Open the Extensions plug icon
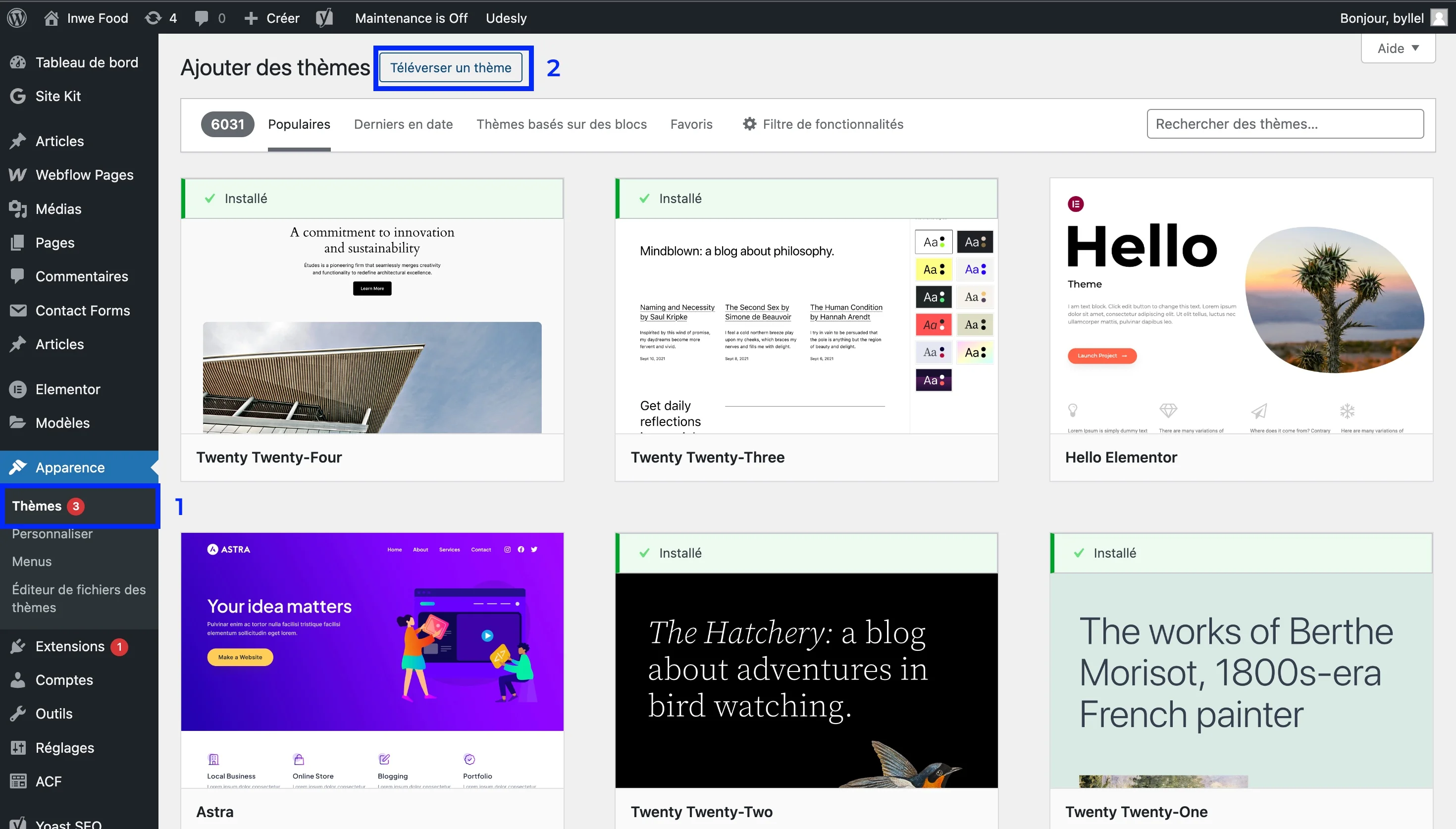The width and height of the screenshot is (1456, 829). [18, 646]
